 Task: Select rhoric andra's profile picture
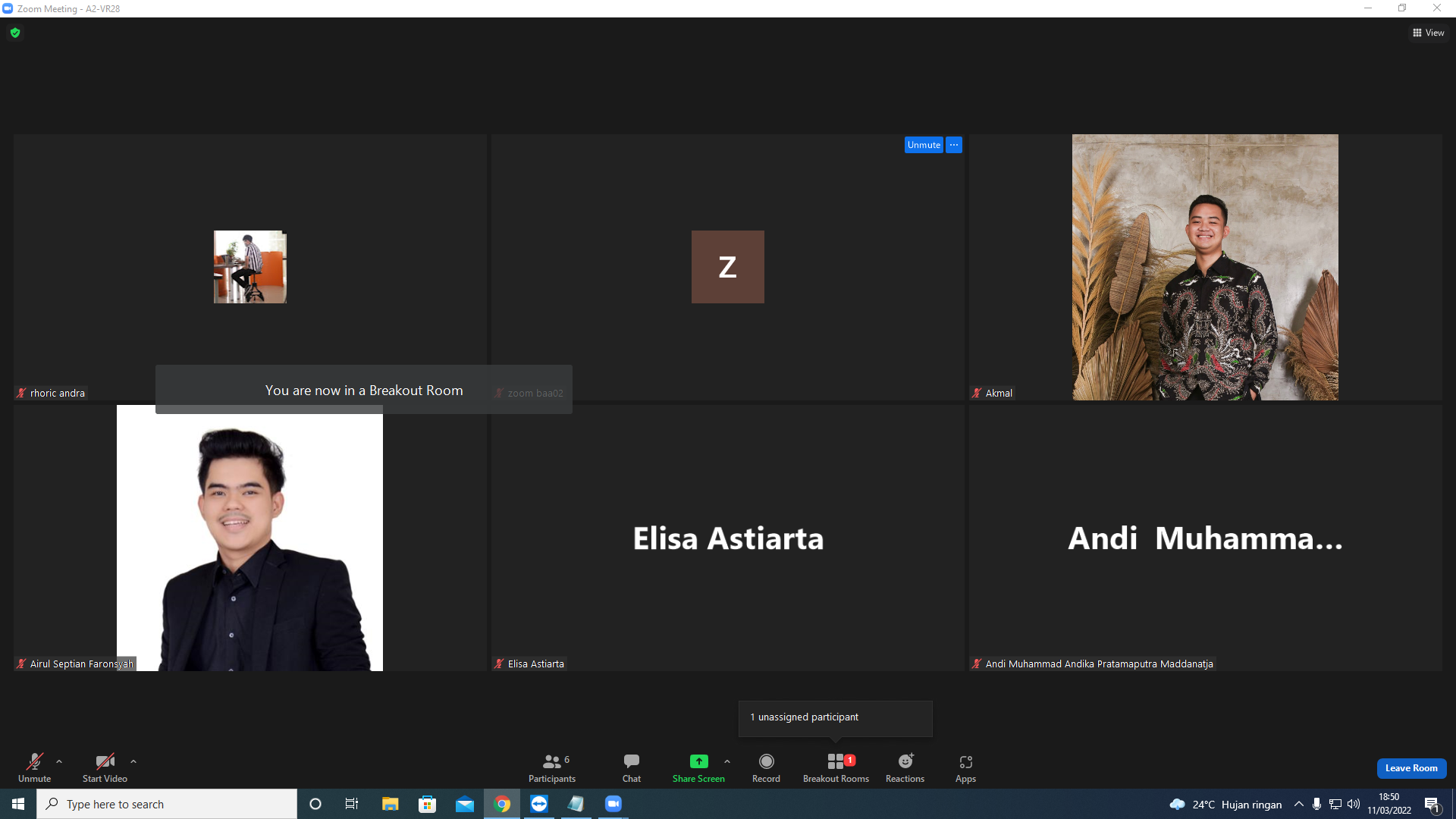(x=250, y=267)
